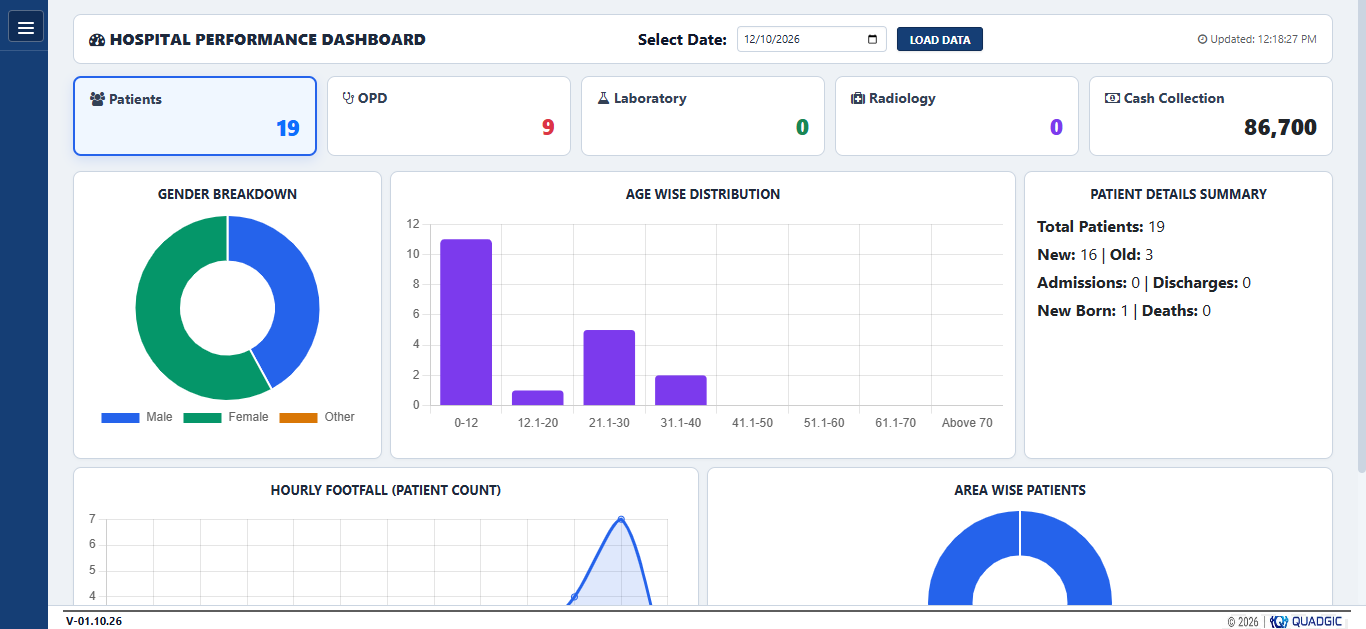Click the Hourly Footfall chart title
The height and width of the screenshot is (629, 1366).
386,490
